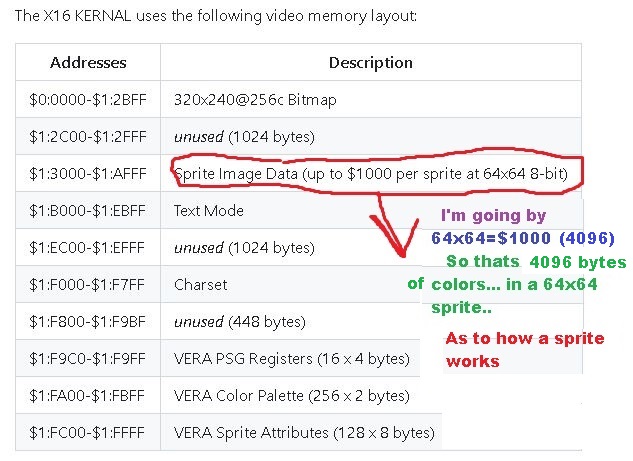Image resolution: width=633 pixels, height=461 pixels.
Task: Click VERA Sprite Attributes description
Action: pyautogui.click(x=304, y=433)
